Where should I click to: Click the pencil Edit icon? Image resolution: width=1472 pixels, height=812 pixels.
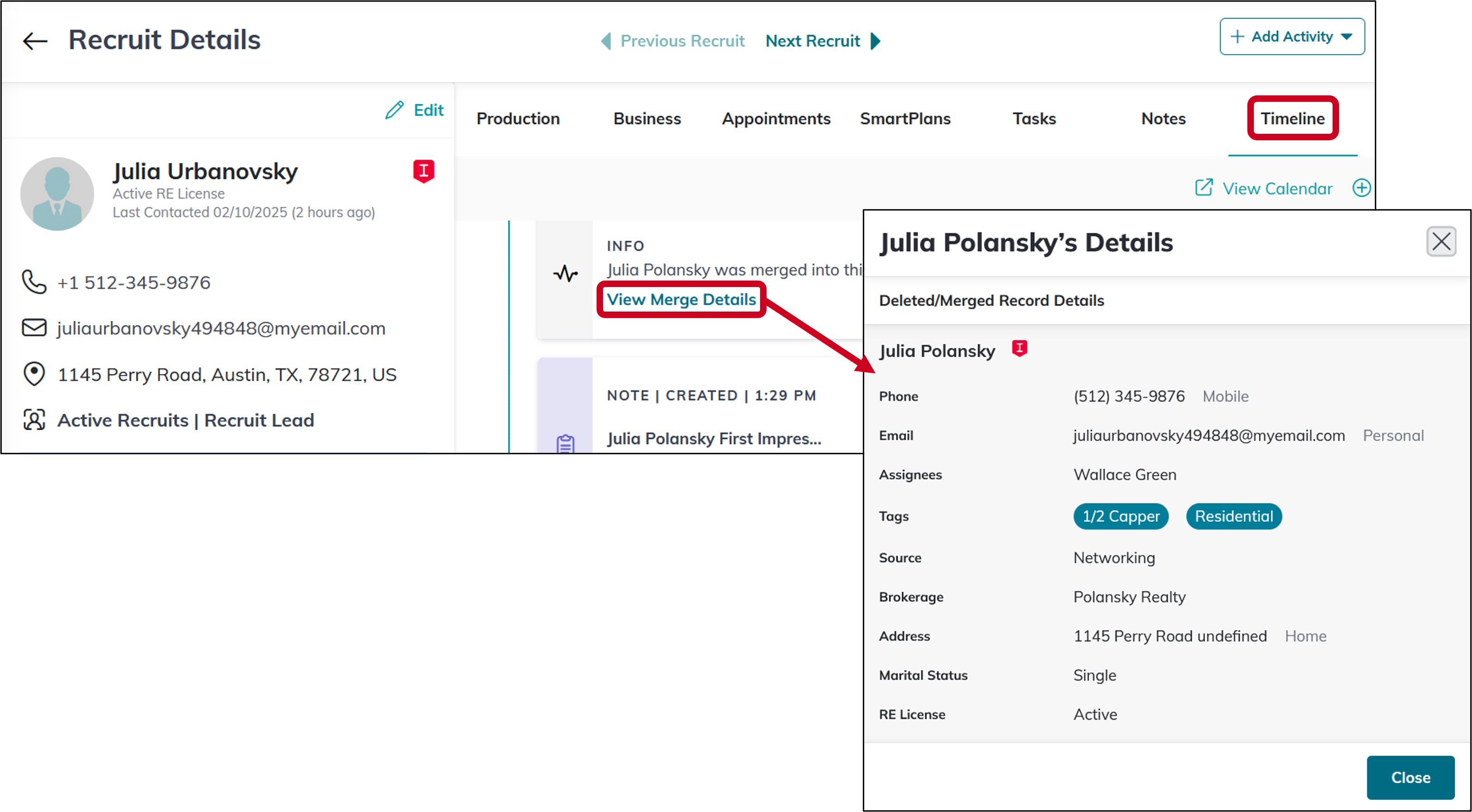pos(394,110)
